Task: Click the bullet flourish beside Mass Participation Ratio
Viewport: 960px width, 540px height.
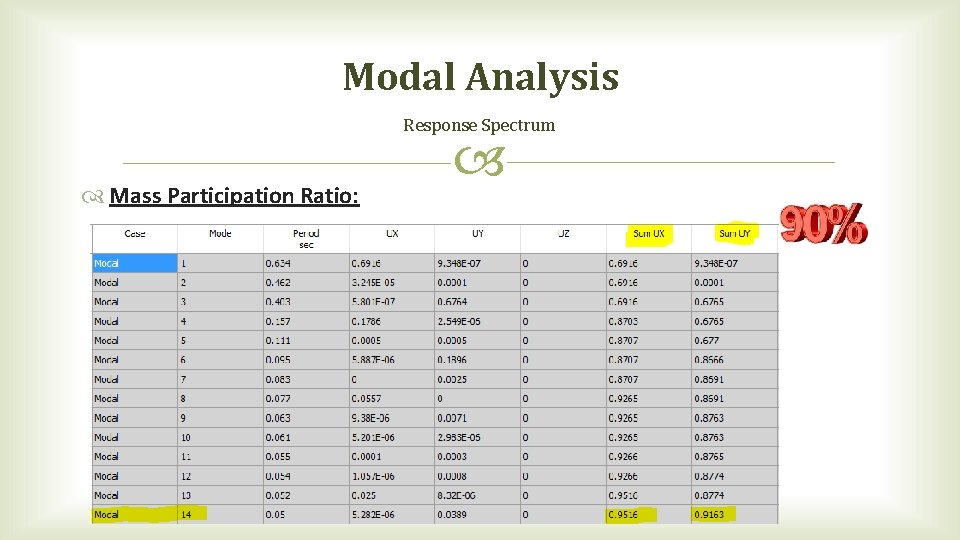Action: (x=92, y=197)
